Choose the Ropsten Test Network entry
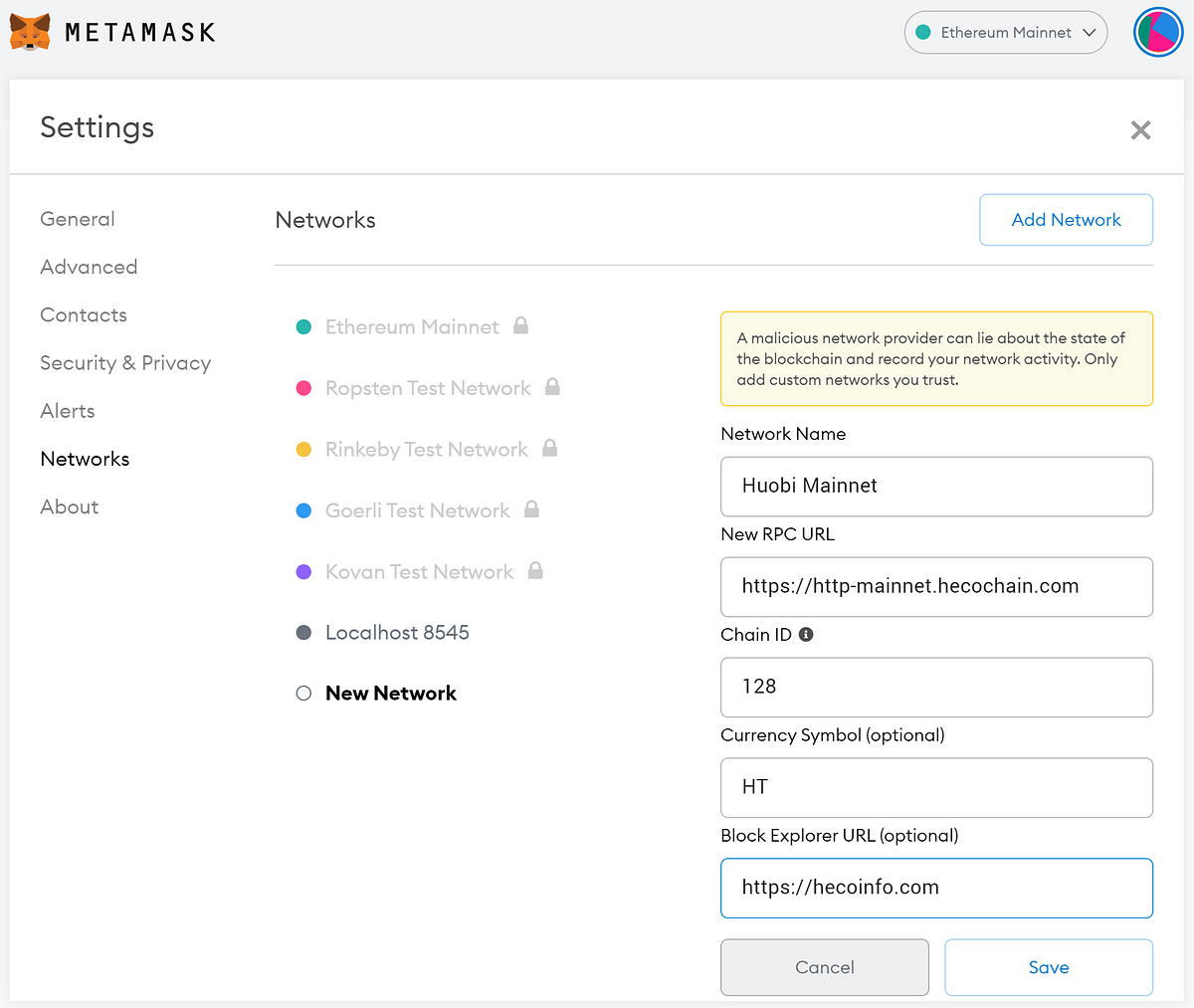The height and width of the screenshot is (1008, 1194). pos(428,388)
